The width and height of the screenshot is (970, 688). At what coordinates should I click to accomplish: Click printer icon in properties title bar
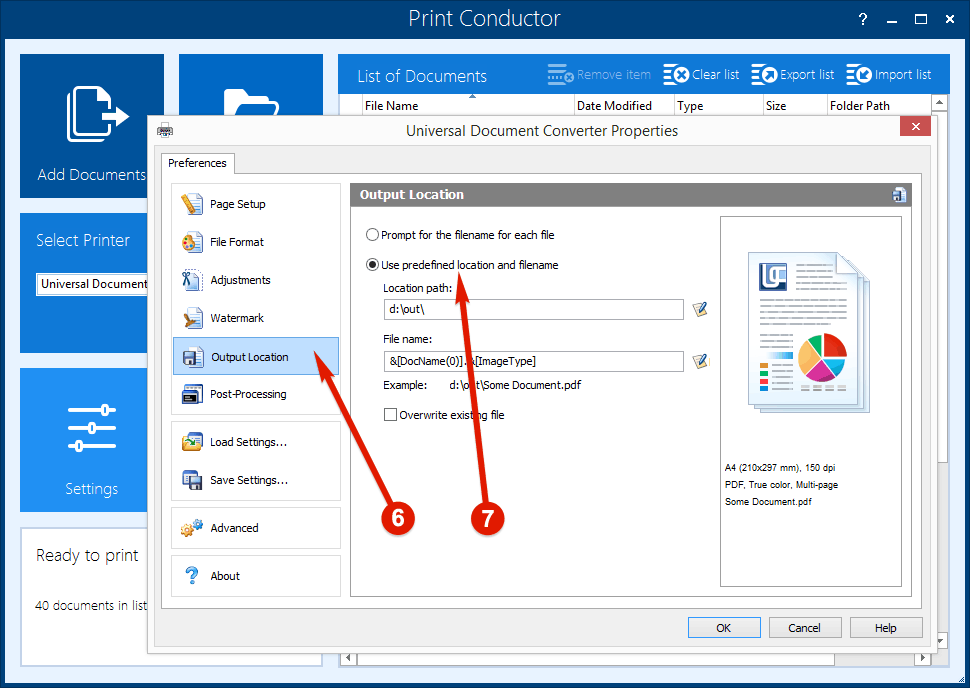(x=165, y=131)
